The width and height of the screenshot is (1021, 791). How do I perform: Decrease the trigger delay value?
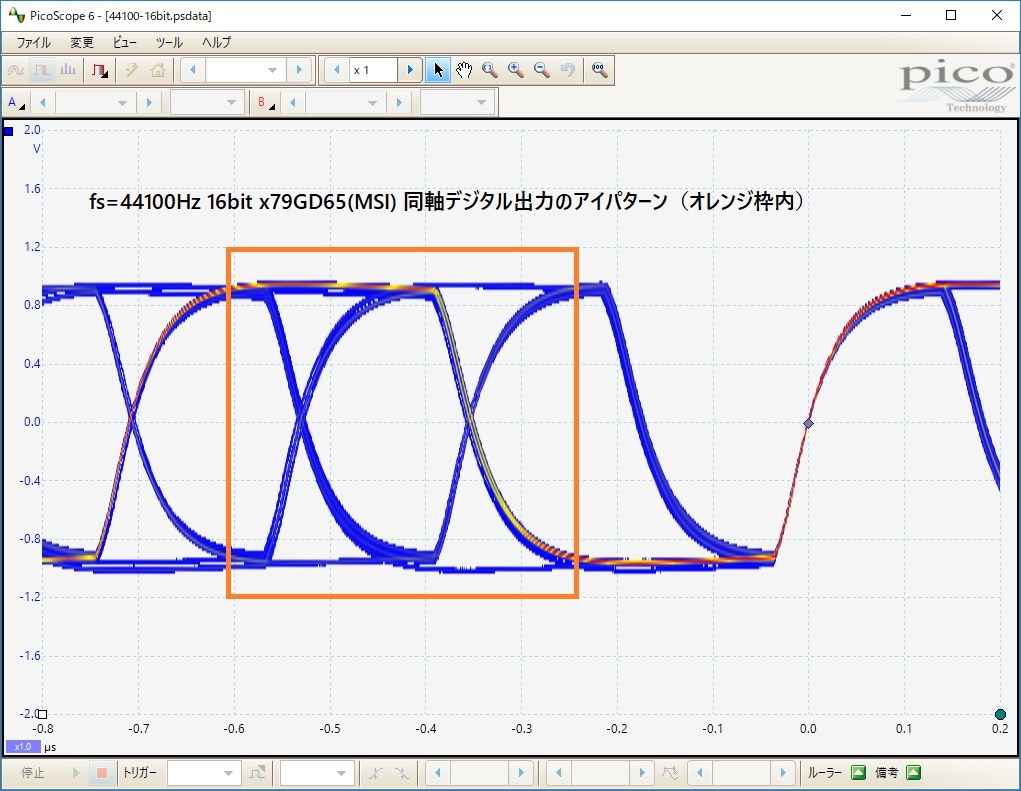699,773
